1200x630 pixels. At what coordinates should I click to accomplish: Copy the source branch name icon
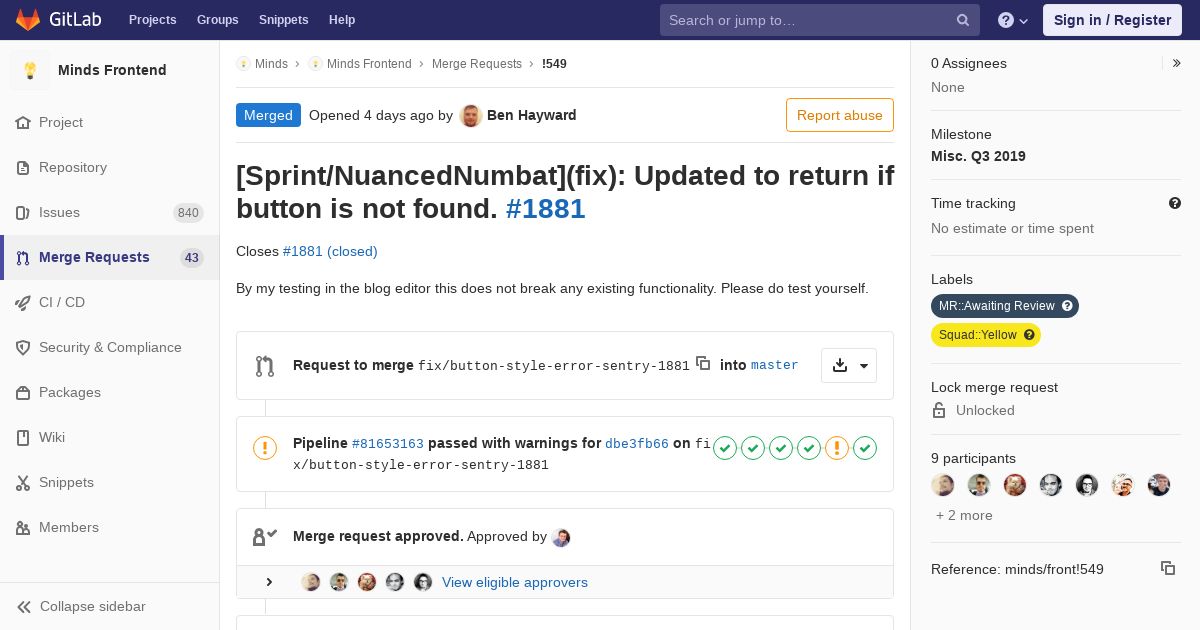click(703, 364)
